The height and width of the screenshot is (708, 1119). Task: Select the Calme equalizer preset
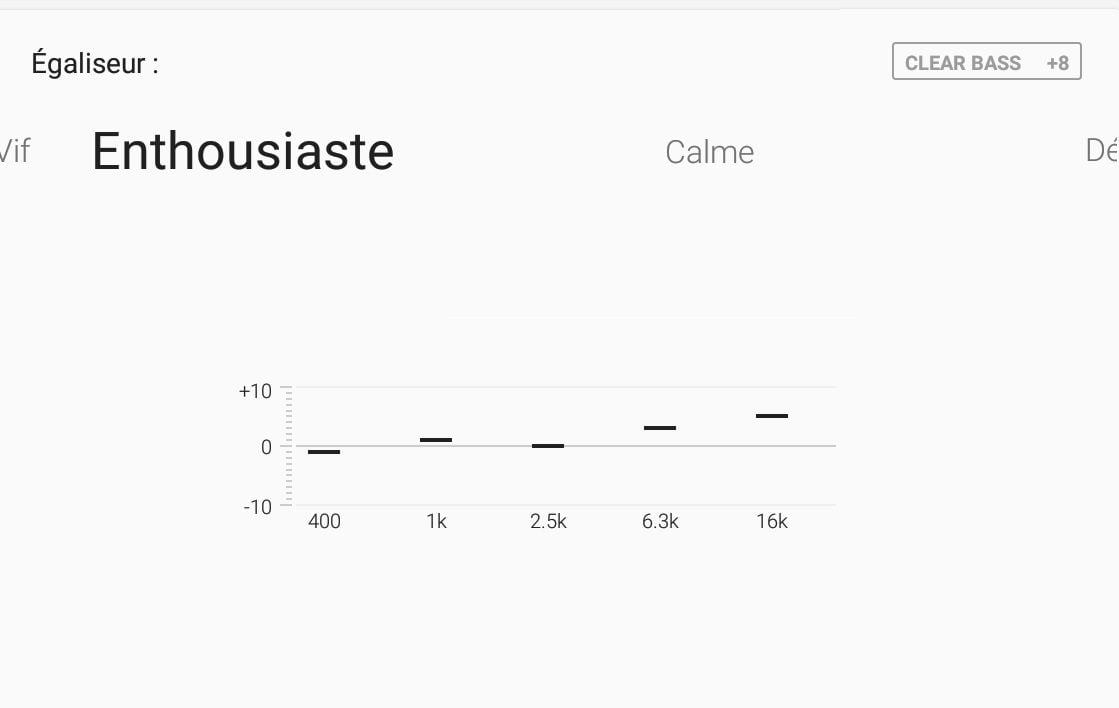pyautogui.click(x=709, y=152)
